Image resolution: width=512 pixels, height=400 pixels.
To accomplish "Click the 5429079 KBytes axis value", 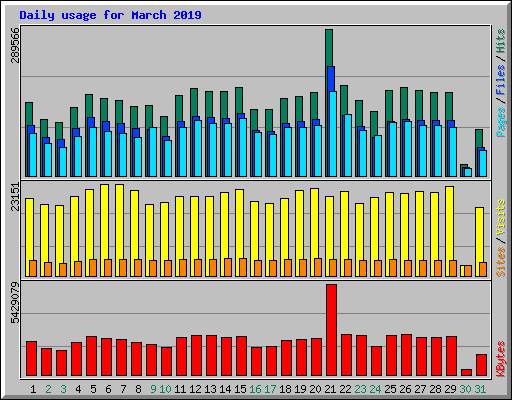I will point(15,302).
